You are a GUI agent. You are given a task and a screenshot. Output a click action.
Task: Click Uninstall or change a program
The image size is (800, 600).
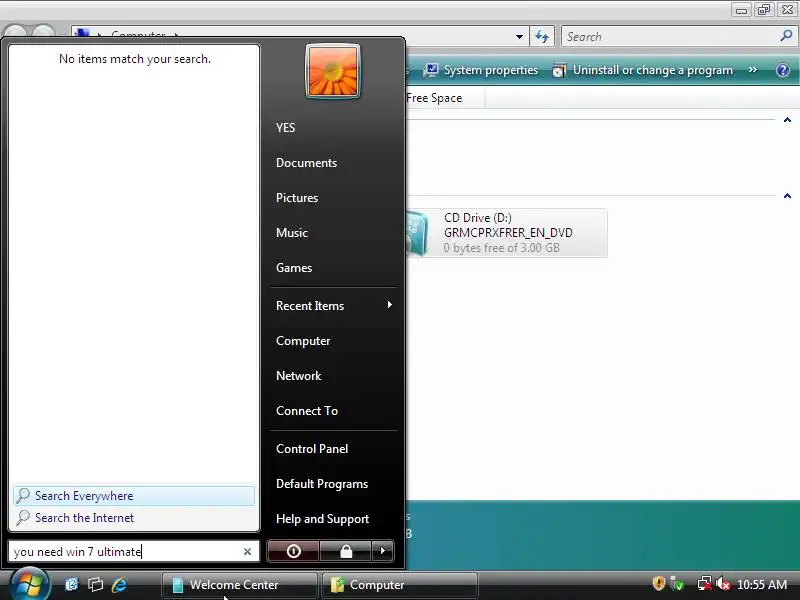coord(643,70)
